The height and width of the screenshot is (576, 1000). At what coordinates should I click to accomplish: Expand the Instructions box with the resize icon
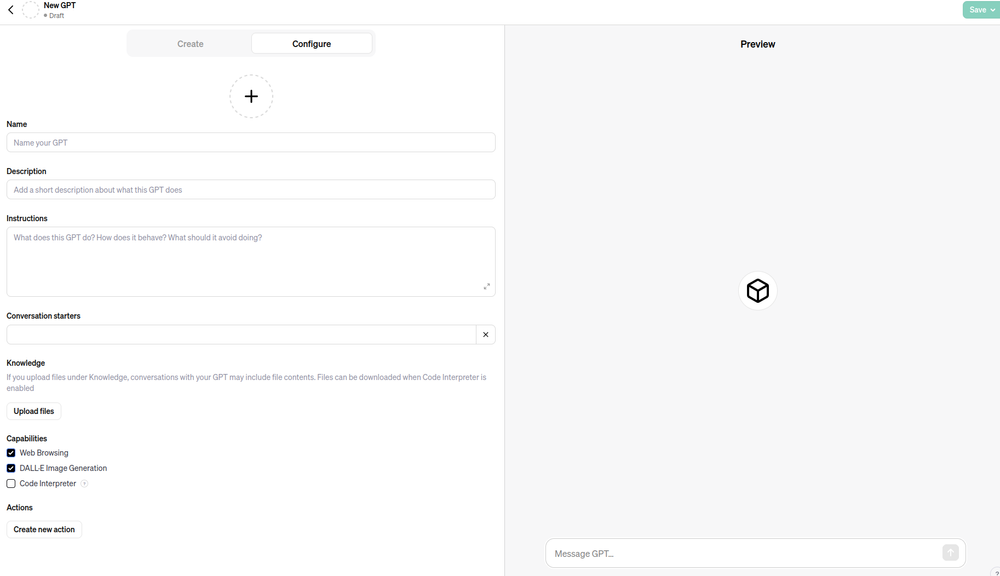[x=487, y=286]
